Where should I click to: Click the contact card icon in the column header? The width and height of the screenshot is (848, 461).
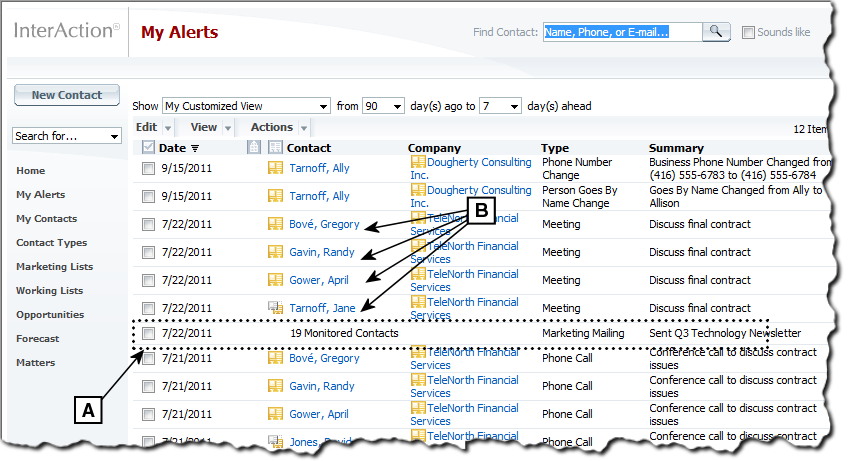tap(275, 147)
